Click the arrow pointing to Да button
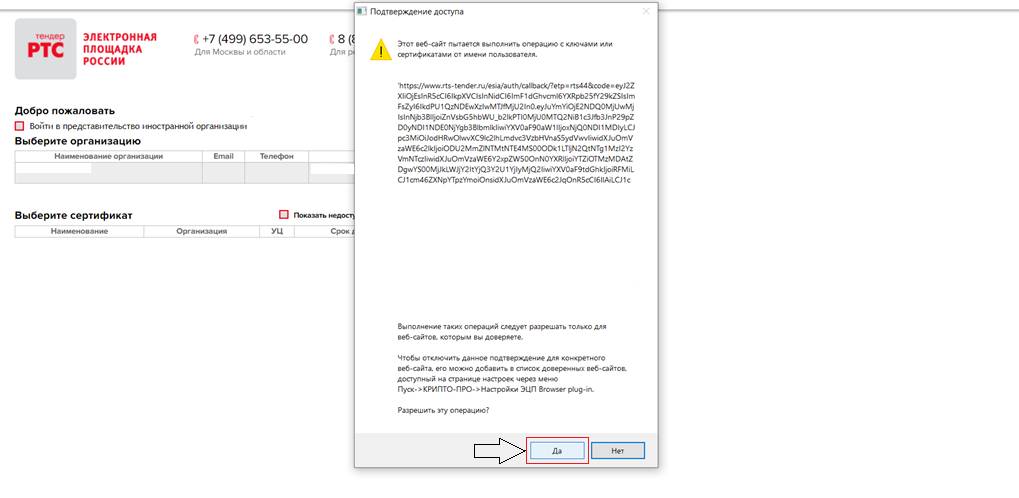The width and height of the screenshot is (1019, 498). coord(498,451)
